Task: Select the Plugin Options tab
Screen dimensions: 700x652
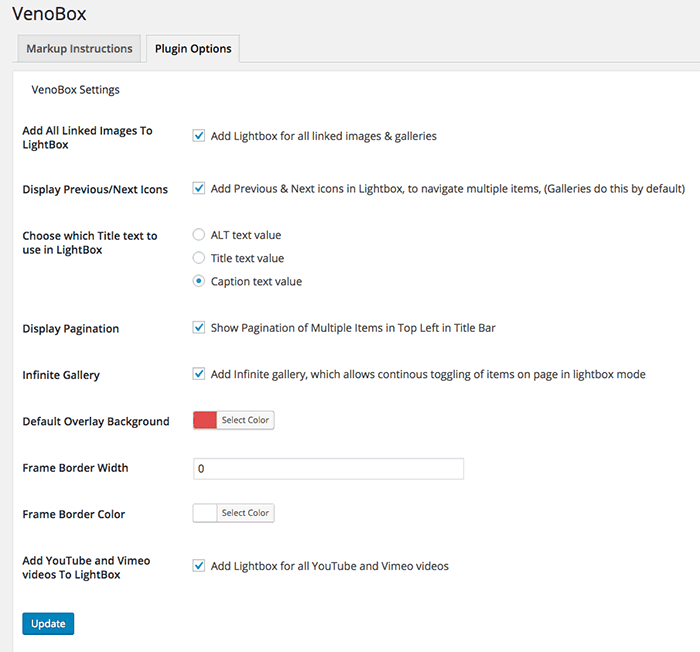Action: [193, 48]
